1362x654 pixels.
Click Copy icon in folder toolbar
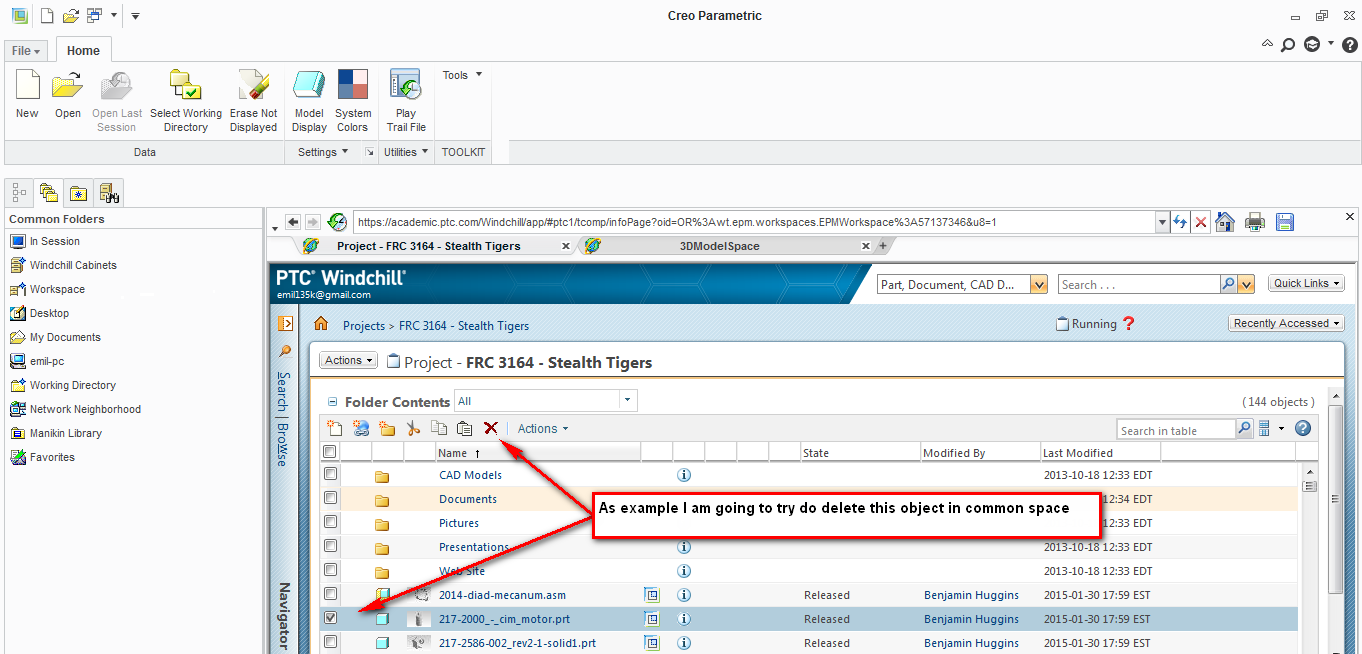tap(439, 428)
